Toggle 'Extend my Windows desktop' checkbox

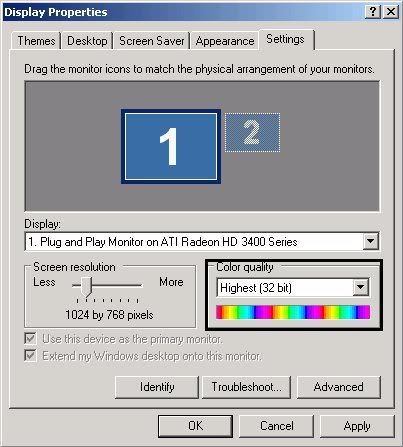[30, 355]
